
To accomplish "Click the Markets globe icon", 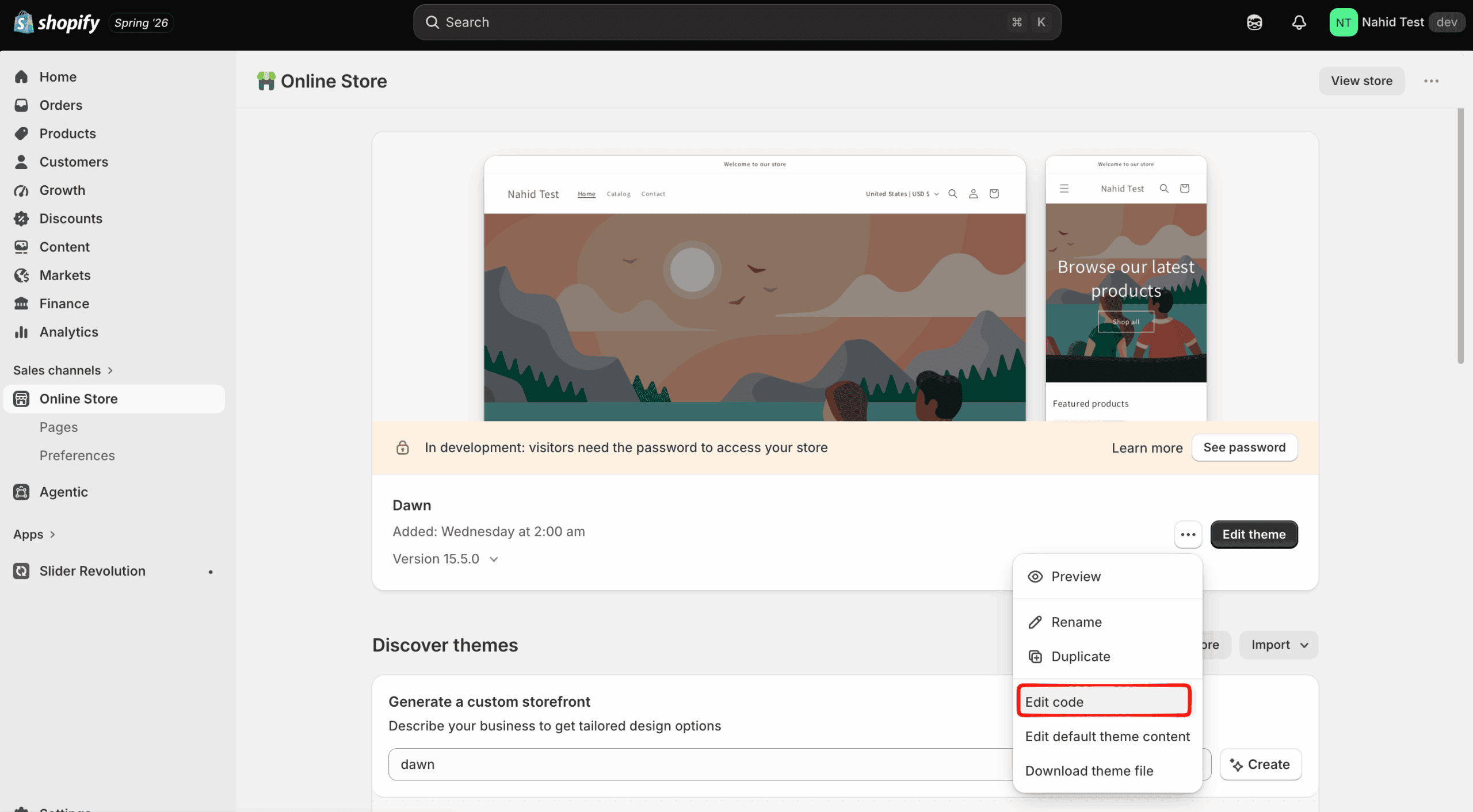I will [x=21, y=275].
